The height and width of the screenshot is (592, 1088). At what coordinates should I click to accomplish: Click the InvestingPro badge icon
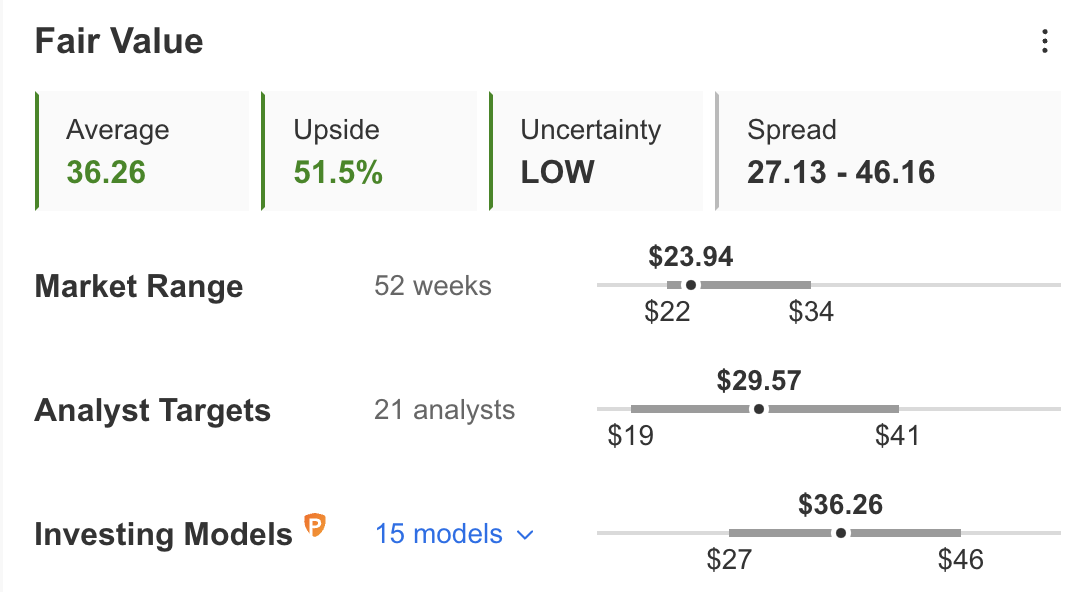point(315,525)
